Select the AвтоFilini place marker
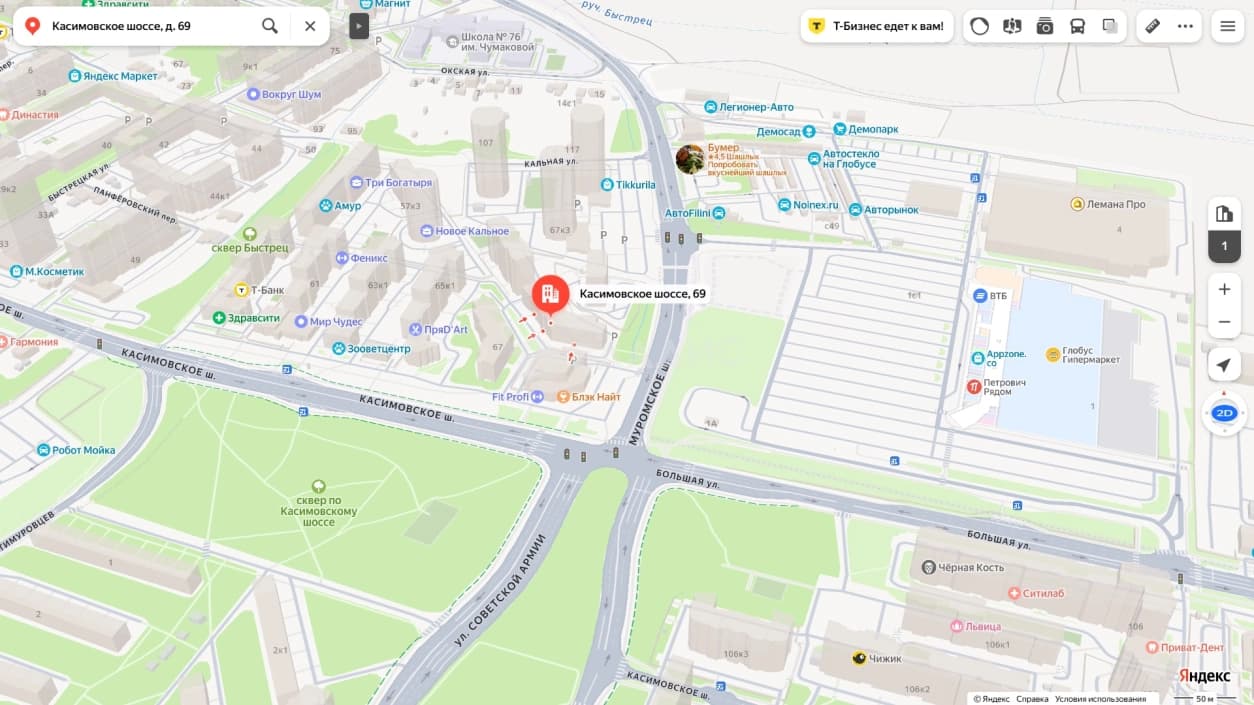Viewport: 1254px width, 705px height. pos(718,213)
